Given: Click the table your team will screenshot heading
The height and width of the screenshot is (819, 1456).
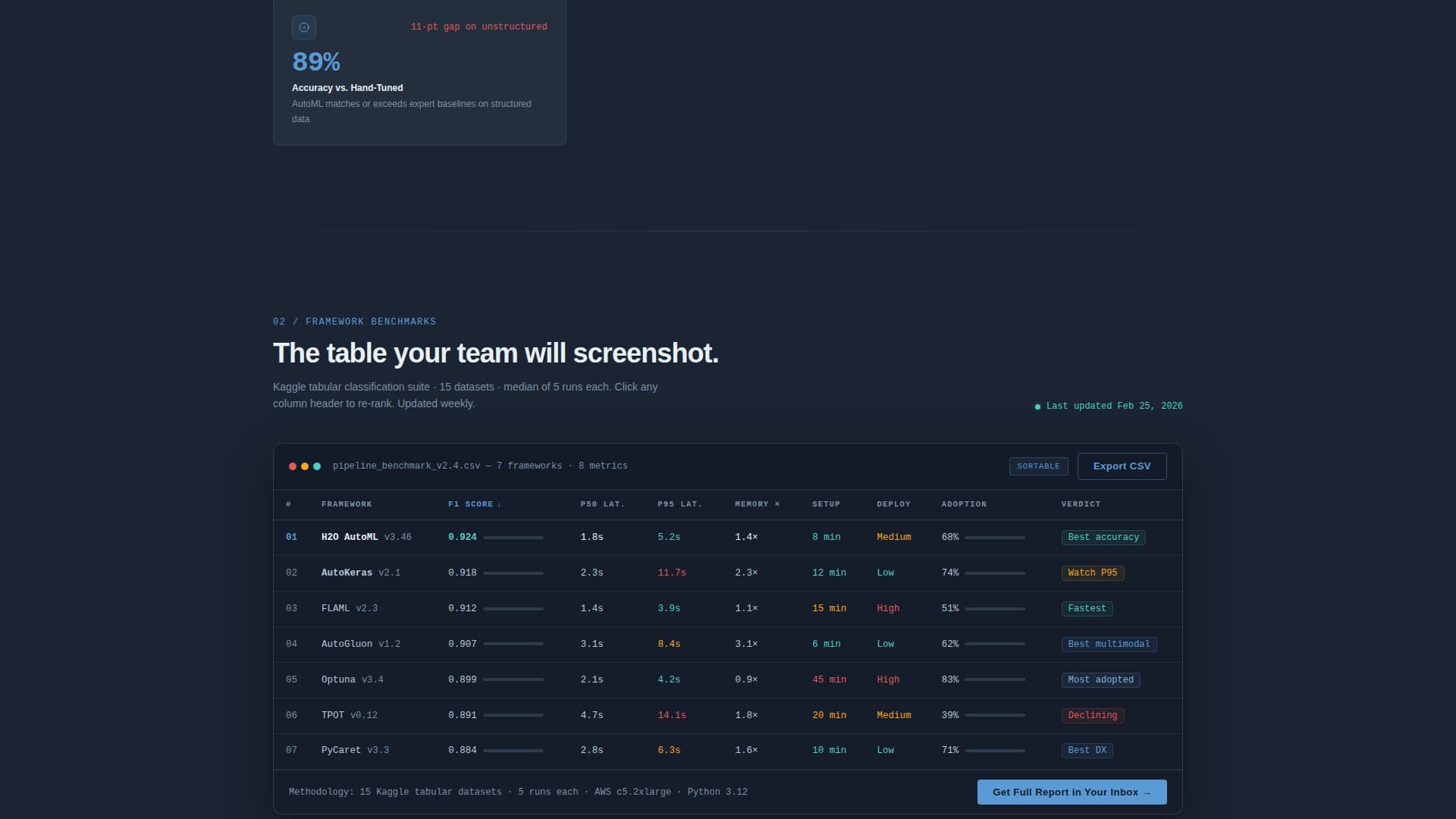Looking at the screenshot, I should (495, 353).
